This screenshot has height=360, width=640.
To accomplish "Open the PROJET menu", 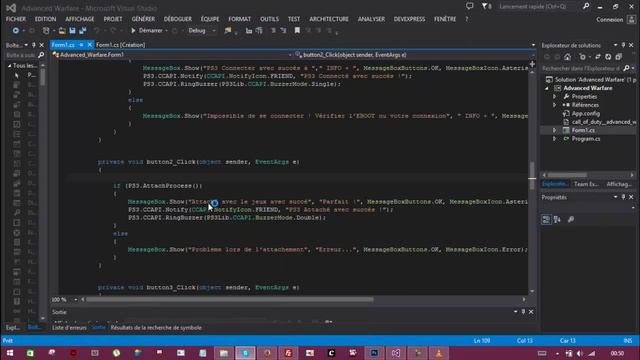I will pyautogui.click(x=113, y=19).
